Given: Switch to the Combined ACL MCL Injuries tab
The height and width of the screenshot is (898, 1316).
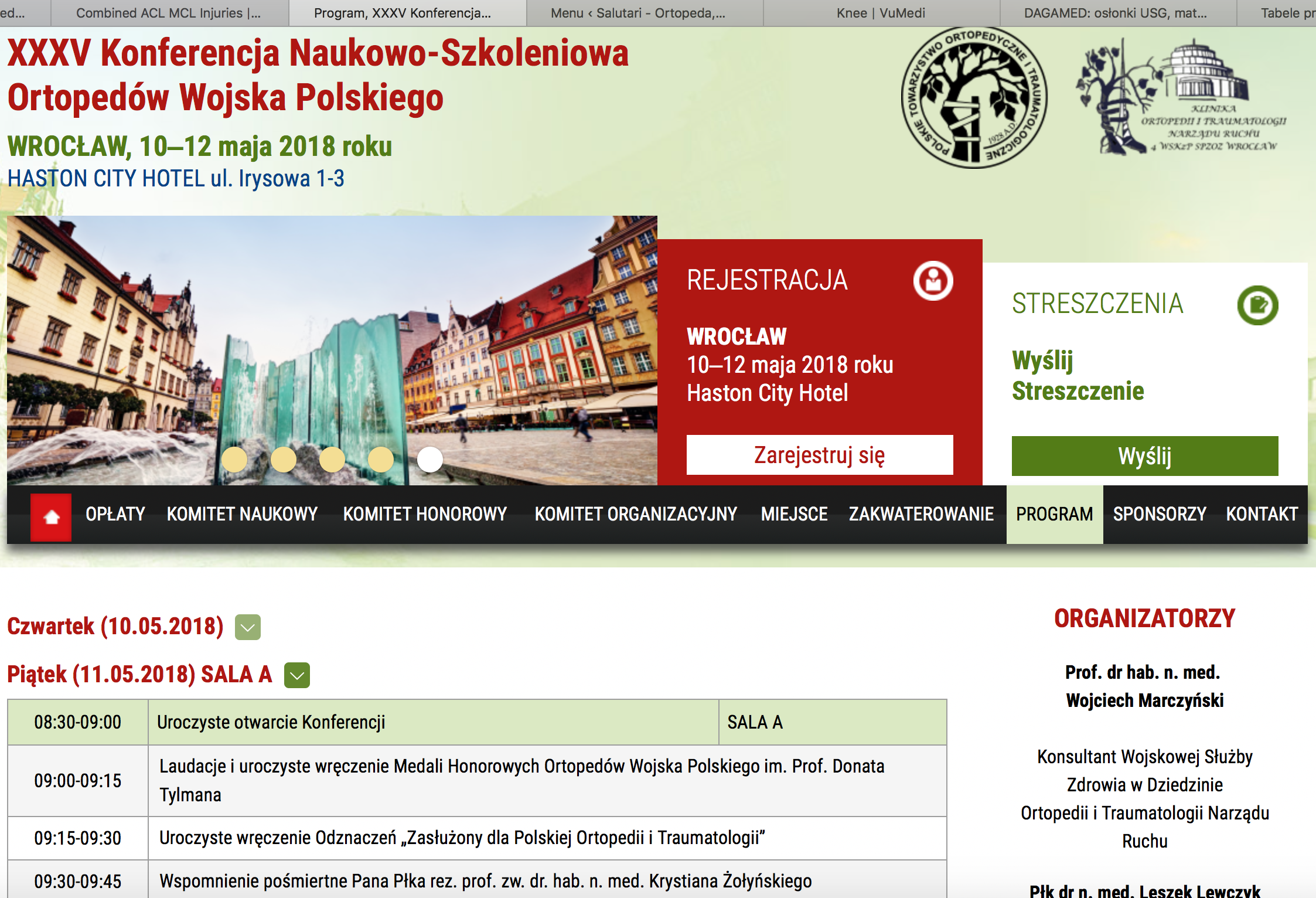Looking at the screenshot, I should coord(169,13).
